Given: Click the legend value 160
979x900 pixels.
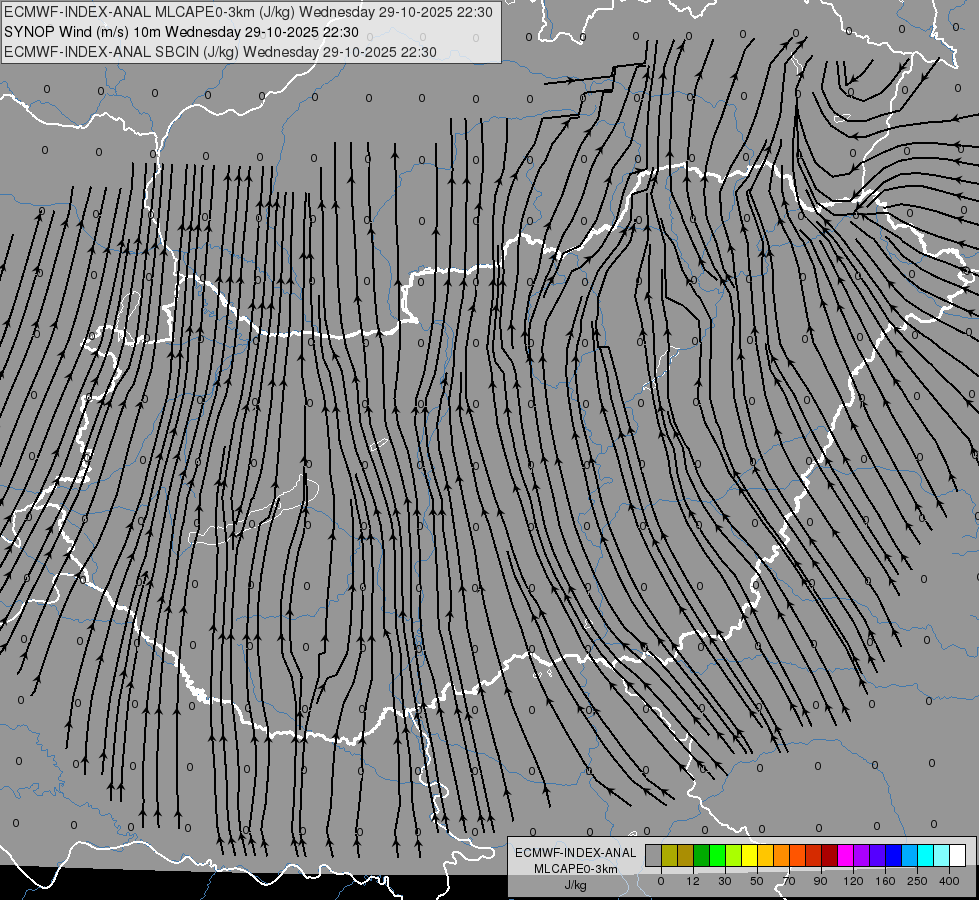Looking at the screenshot, I should coord(885,881).
